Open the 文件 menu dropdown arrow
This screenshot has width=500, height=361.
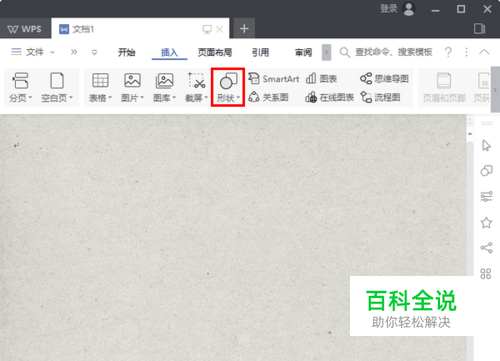[x=52, y=52]
